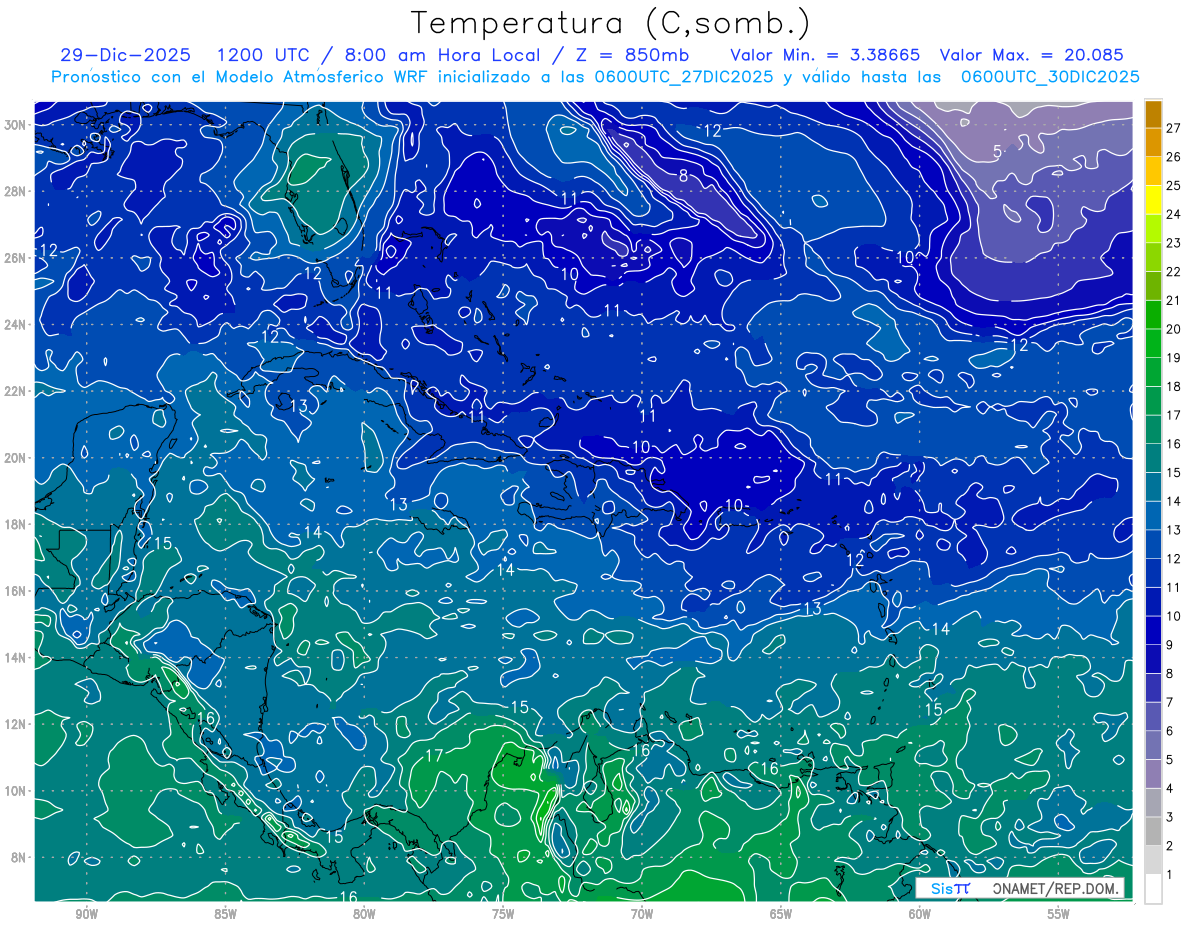The width and height of the screenshot is (1200, 927).
Task: Click the '75W' longitude axis label
Action: (x=502, y=914)
